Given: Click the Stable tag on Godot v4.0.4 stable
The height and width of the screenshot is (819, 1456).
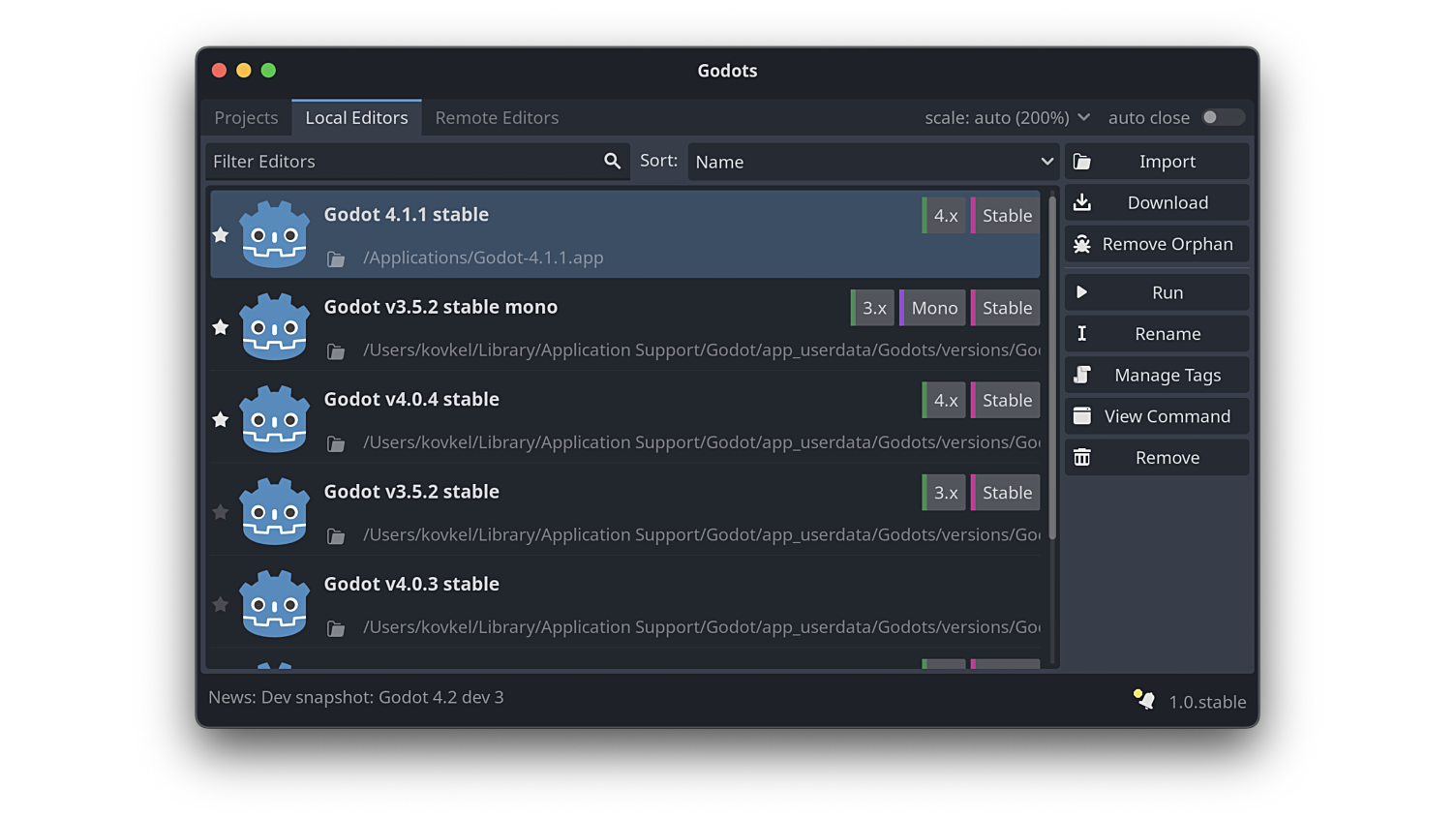Looking at the screenshot, I should click(x=1006, y=401).
